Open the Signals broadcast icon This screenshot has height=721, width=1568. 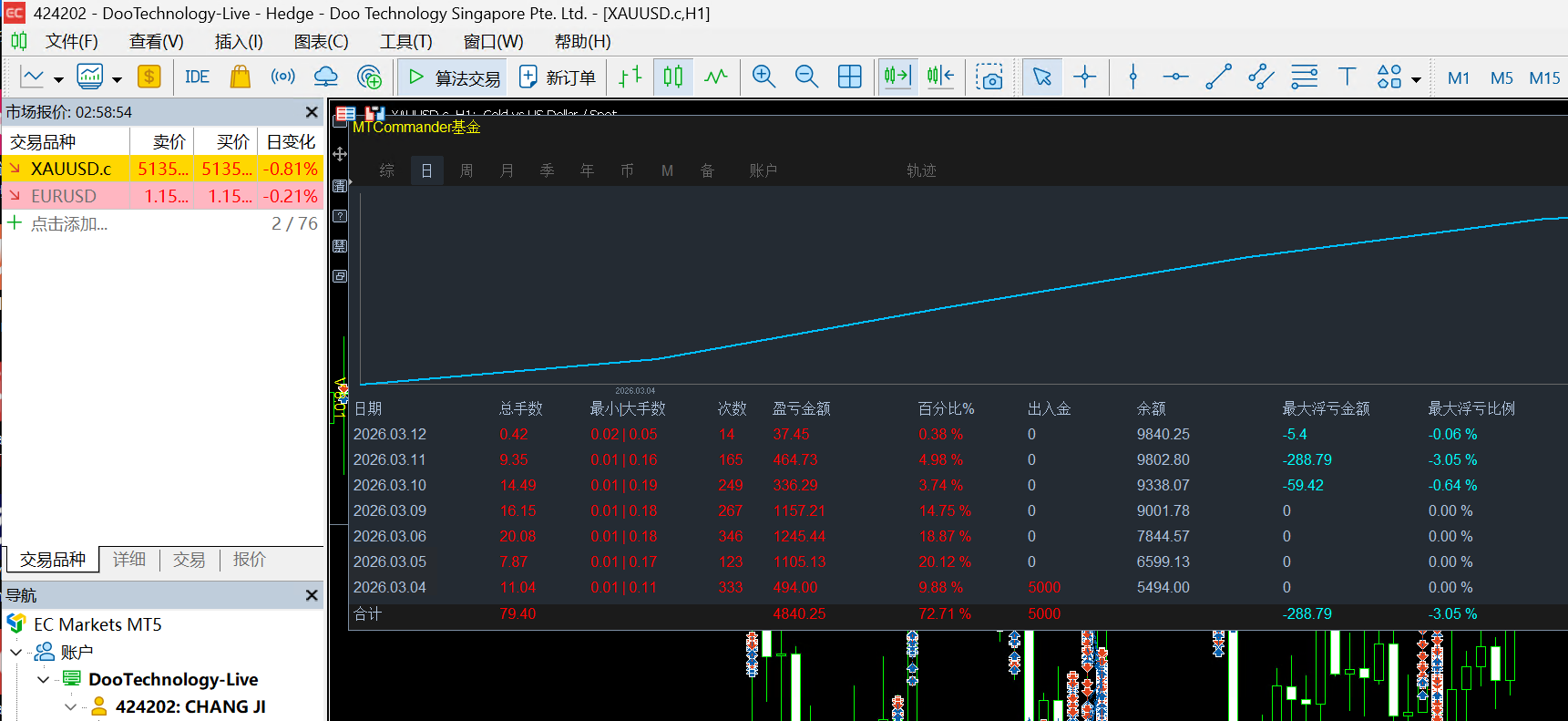pyautogui.click(x=283, y=77)
